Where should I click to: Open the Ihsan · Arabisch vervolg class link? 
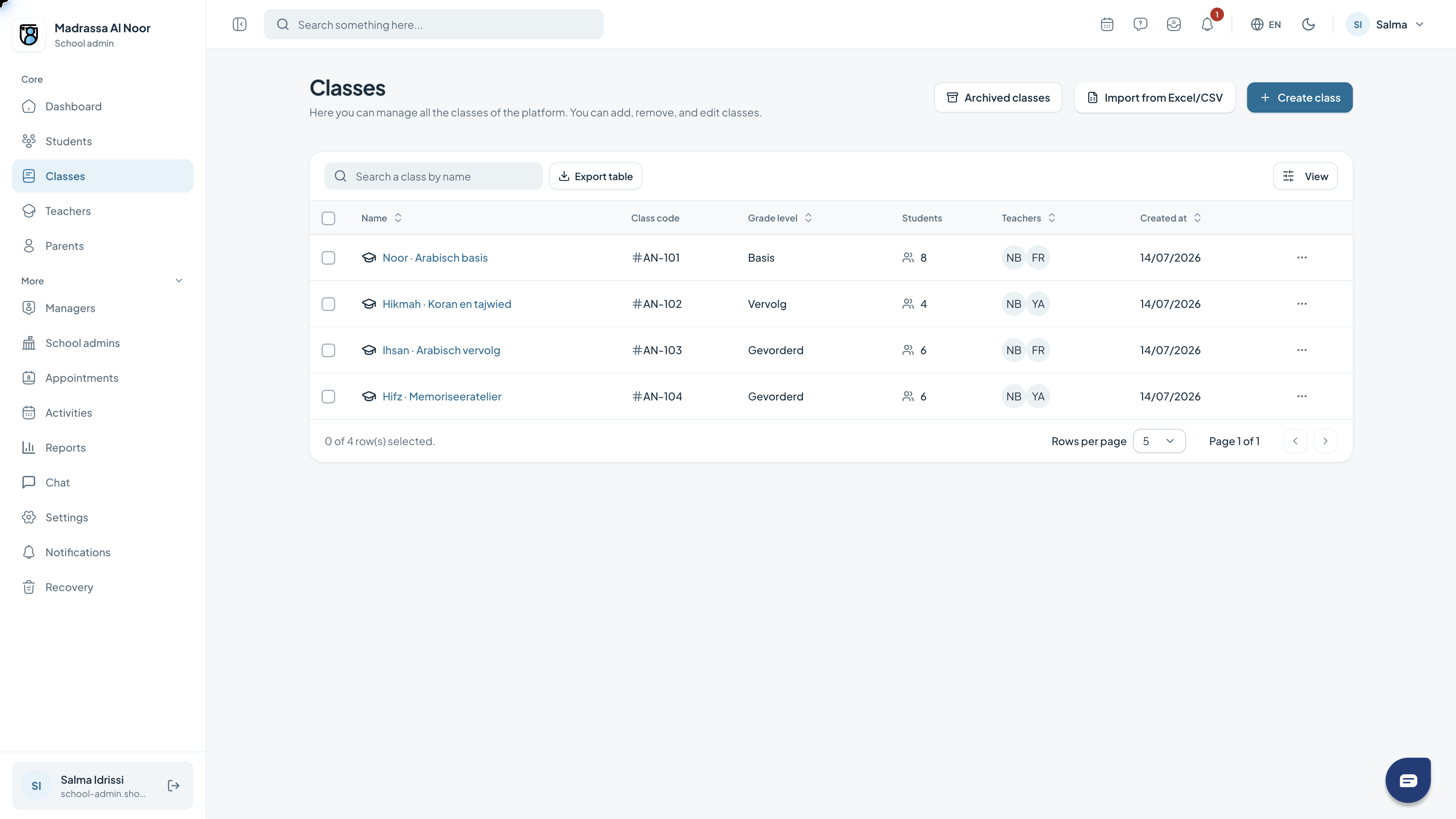[x=441, y=350]
